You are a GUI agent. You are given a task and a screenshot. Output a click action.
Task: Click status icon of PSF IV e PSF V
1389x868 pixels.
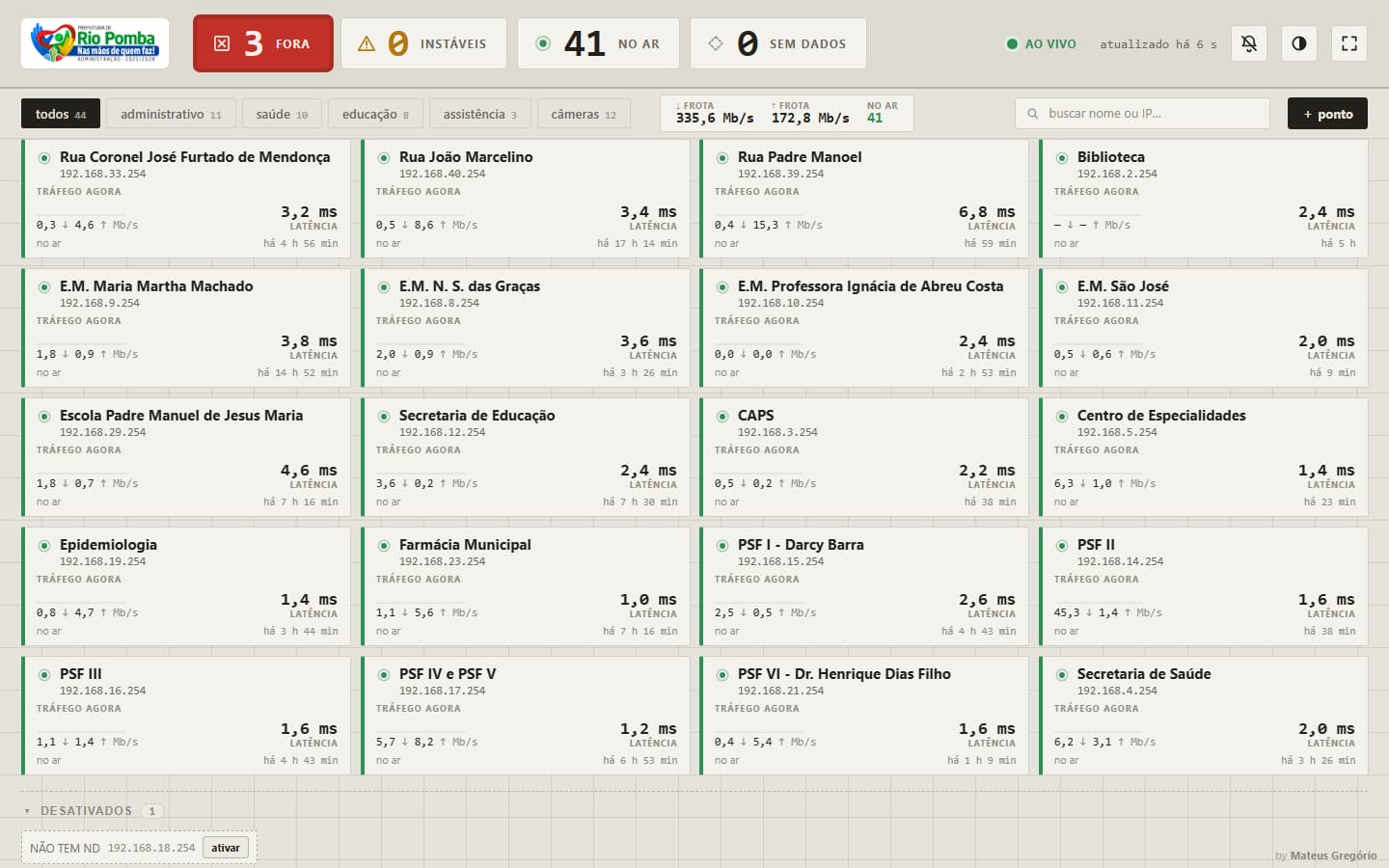[x=384, y=675]
